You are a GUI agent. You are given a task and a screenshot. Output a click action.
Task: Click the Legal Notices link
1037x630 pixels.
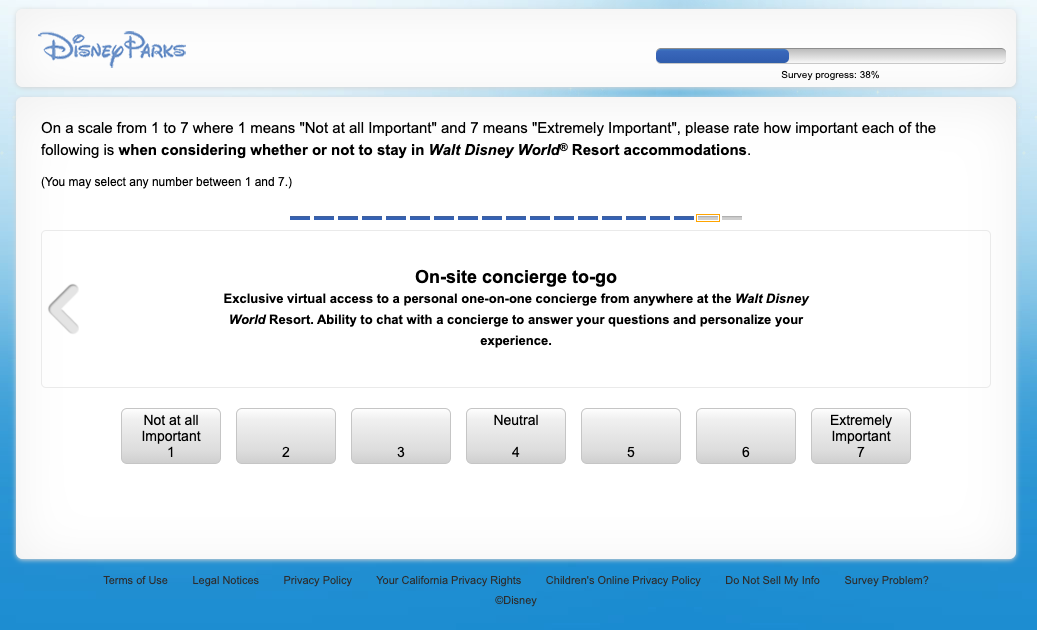225,580
